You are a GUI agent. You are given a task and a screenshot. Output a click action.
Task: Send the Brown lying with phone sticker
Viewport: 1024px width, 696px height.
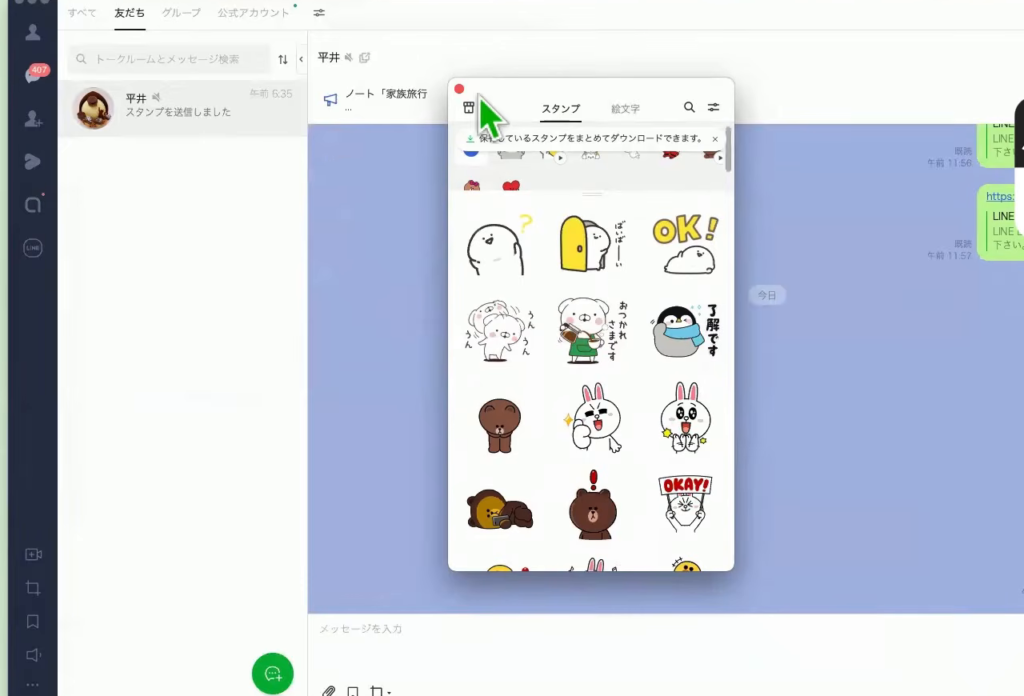click(x=500, y=509)
